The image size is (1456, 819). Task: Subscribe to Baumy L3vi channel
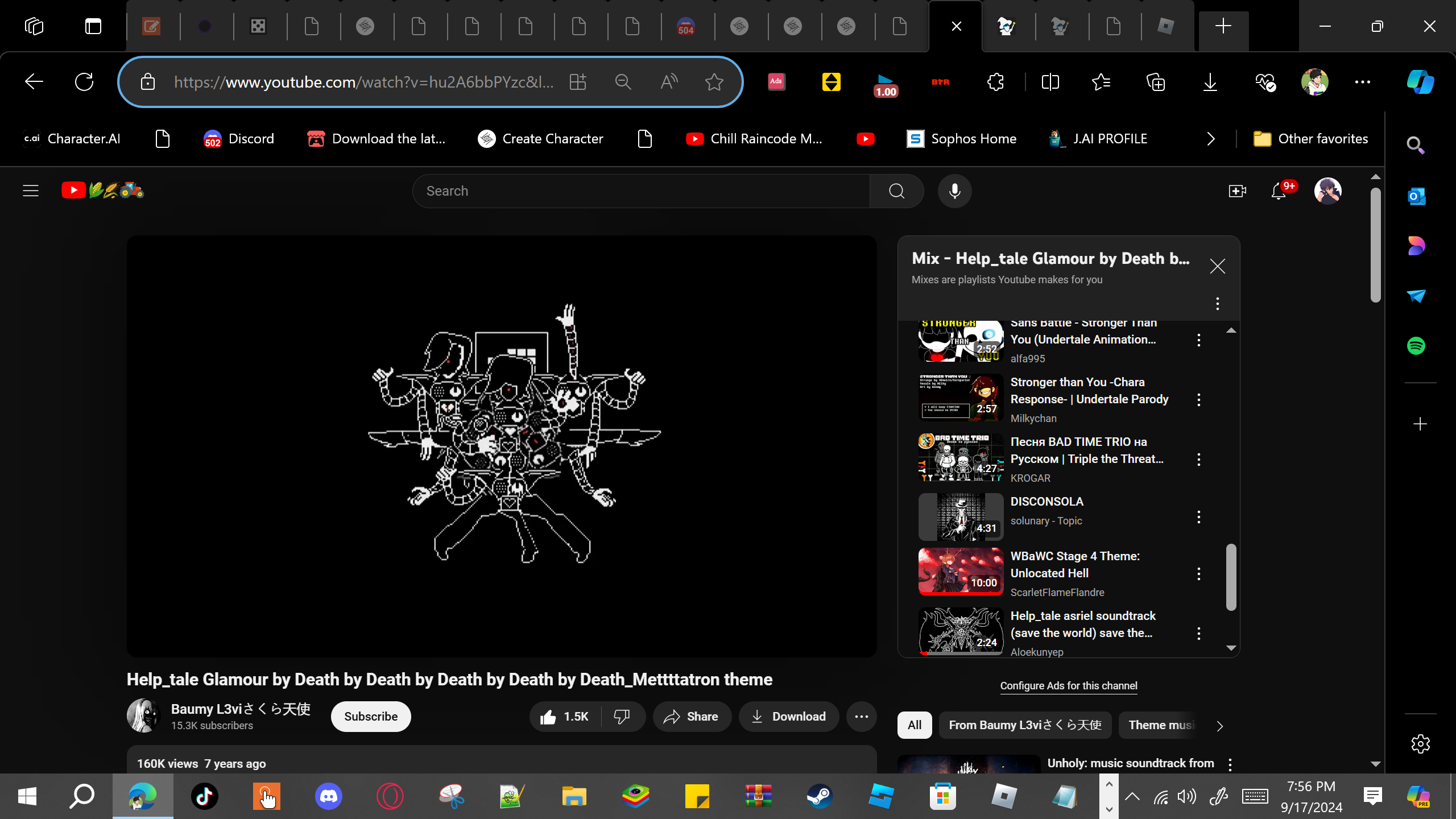click(371, 717)
